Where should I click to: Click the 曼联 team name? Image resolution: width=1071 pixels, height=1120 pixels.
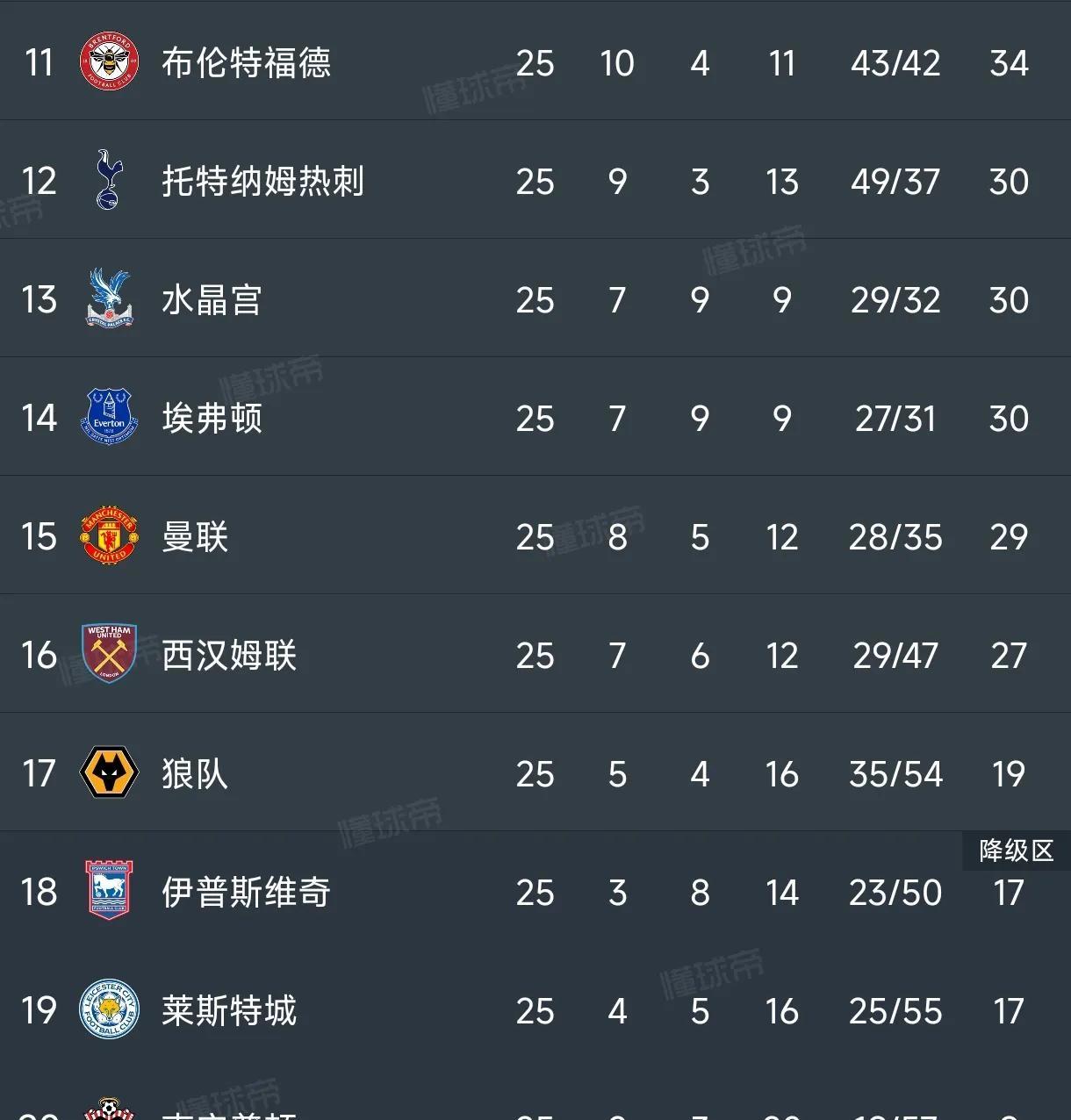point(195,536)
